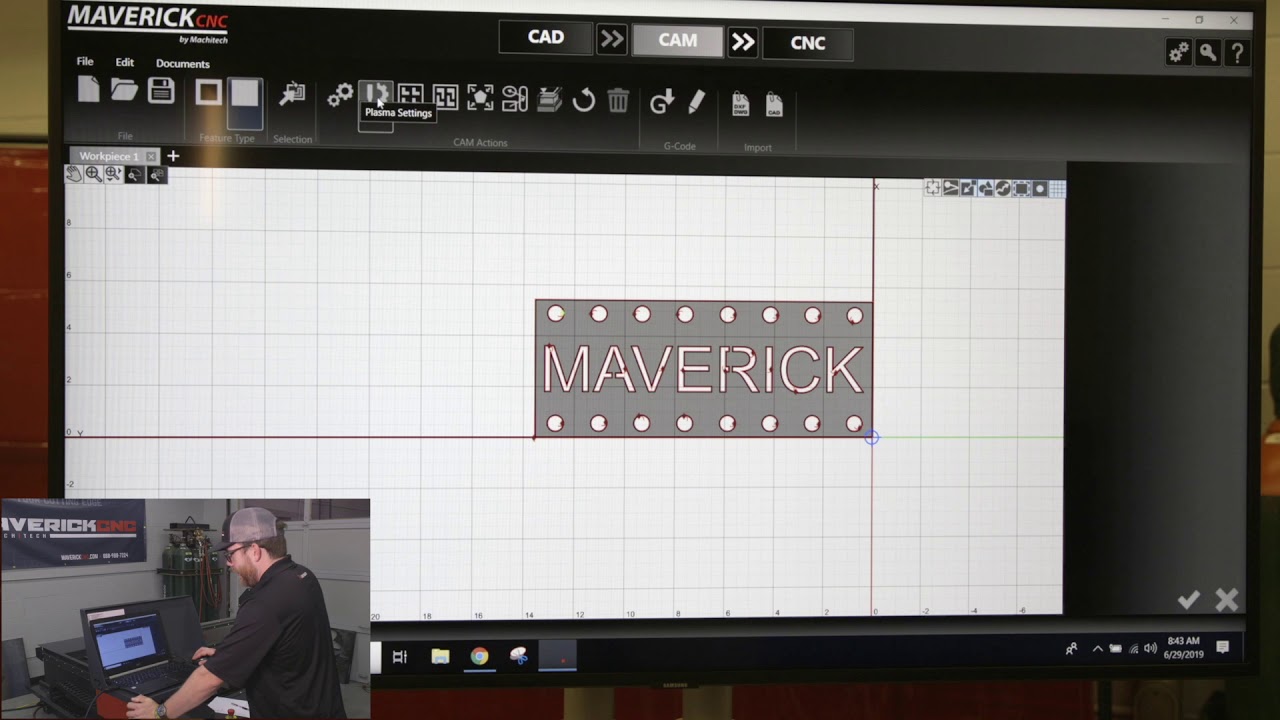The width and height of the screenshot is (1280, 720).
Task: Add a new workpiece tab with plus
Action: pyautogui.click(x=173, y=156)
